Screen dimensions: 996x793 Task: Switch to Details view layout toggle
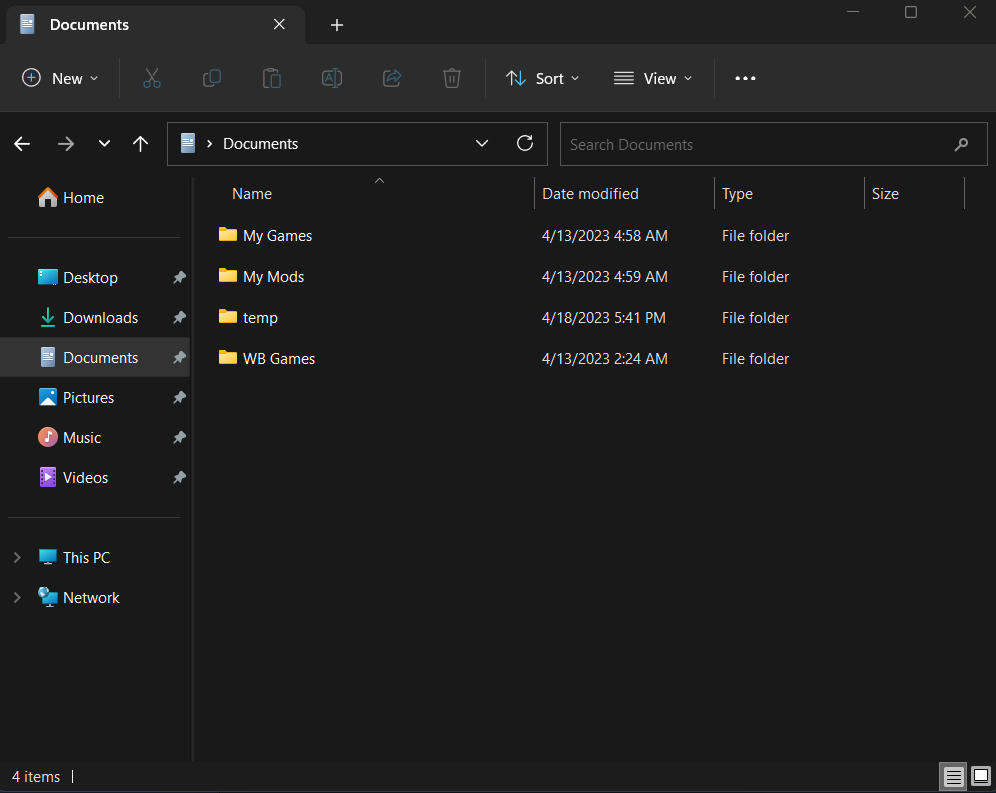(x=954, y=776)
